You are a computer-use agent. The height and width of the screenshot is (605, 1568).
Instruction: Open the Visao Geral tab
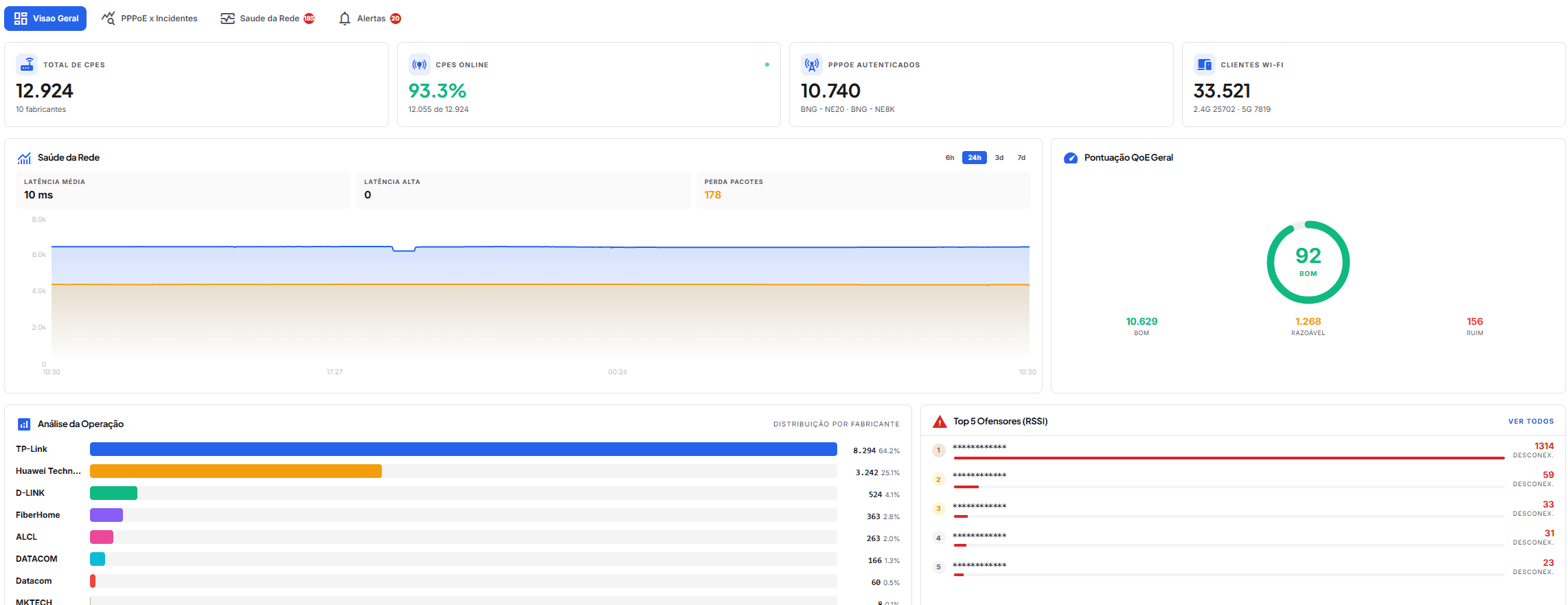pos(45,19)
